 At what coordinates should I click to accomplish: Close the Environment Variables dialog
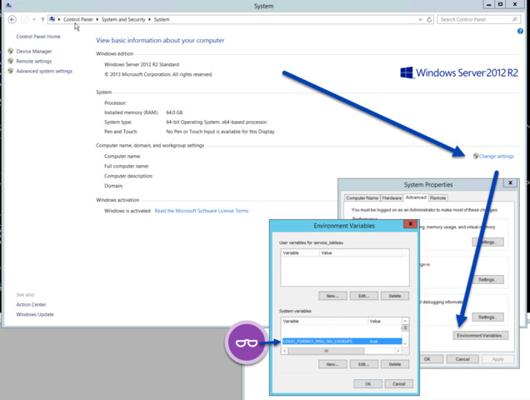click(x=410, y=224)
